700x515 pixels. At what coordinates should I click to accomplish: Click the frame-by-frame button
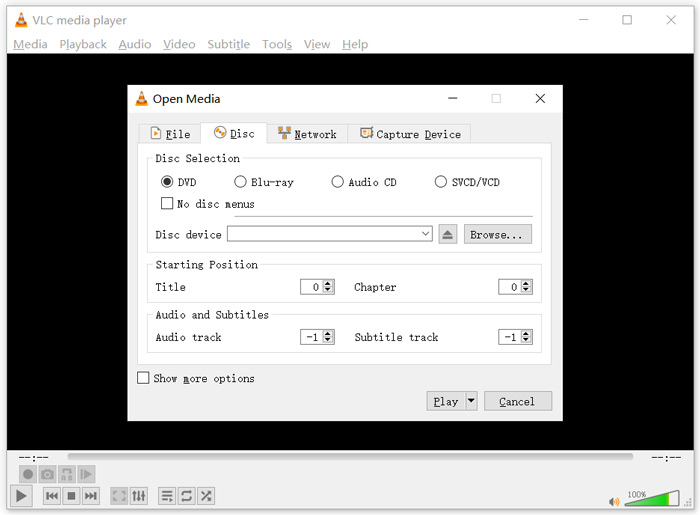pyautogui.click(x=86, y=474)
